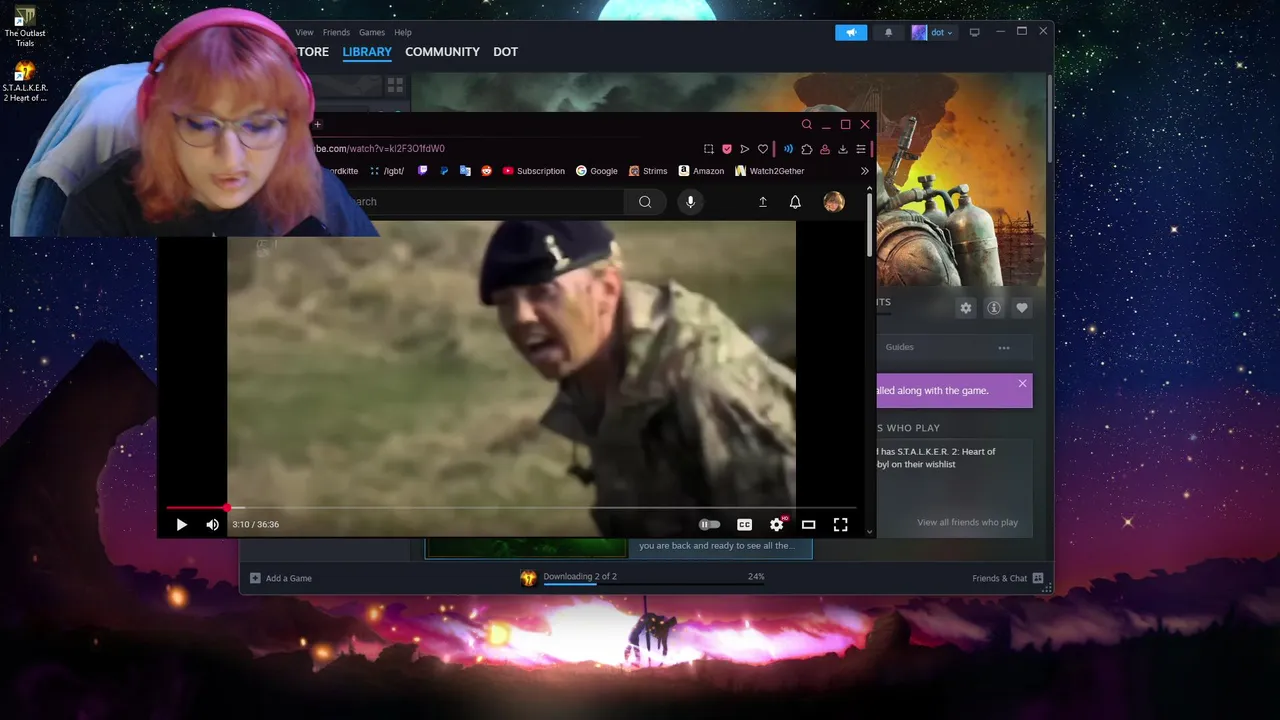Open YouTube account avatar menu
Viewport: 1280px width, 720px height.
833,202
